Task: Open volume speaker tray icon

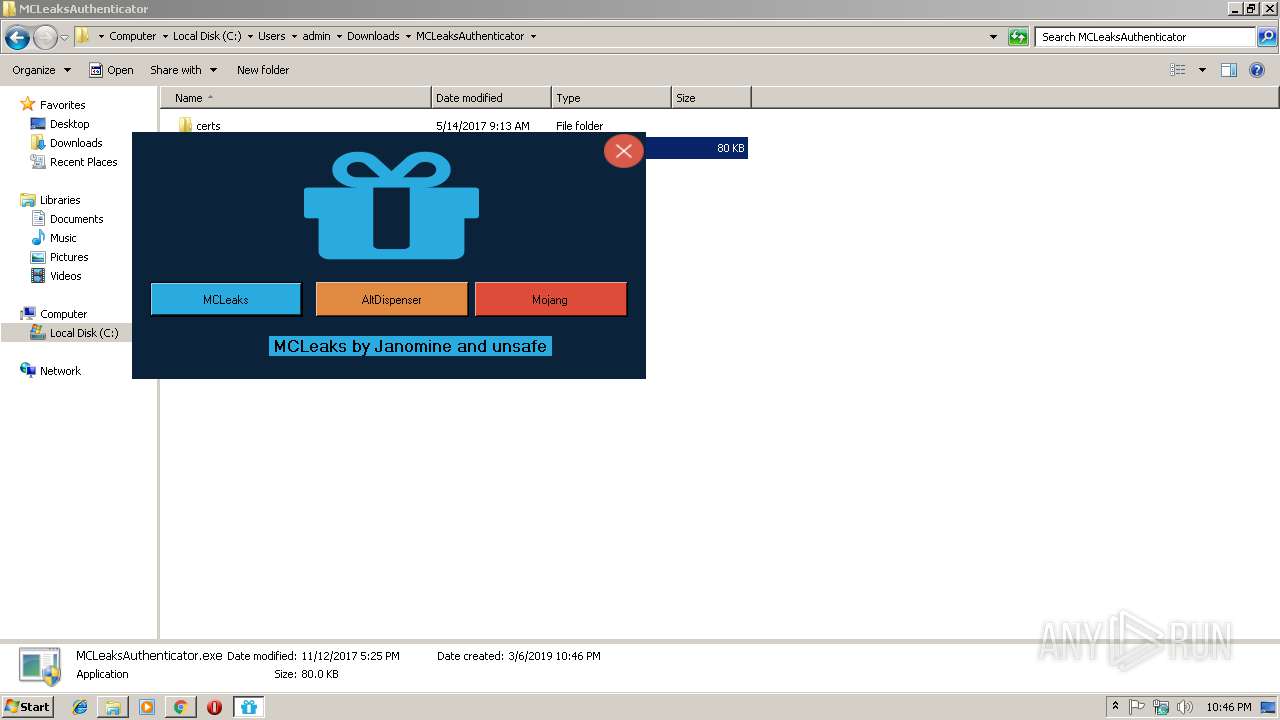Action: 1185,707
